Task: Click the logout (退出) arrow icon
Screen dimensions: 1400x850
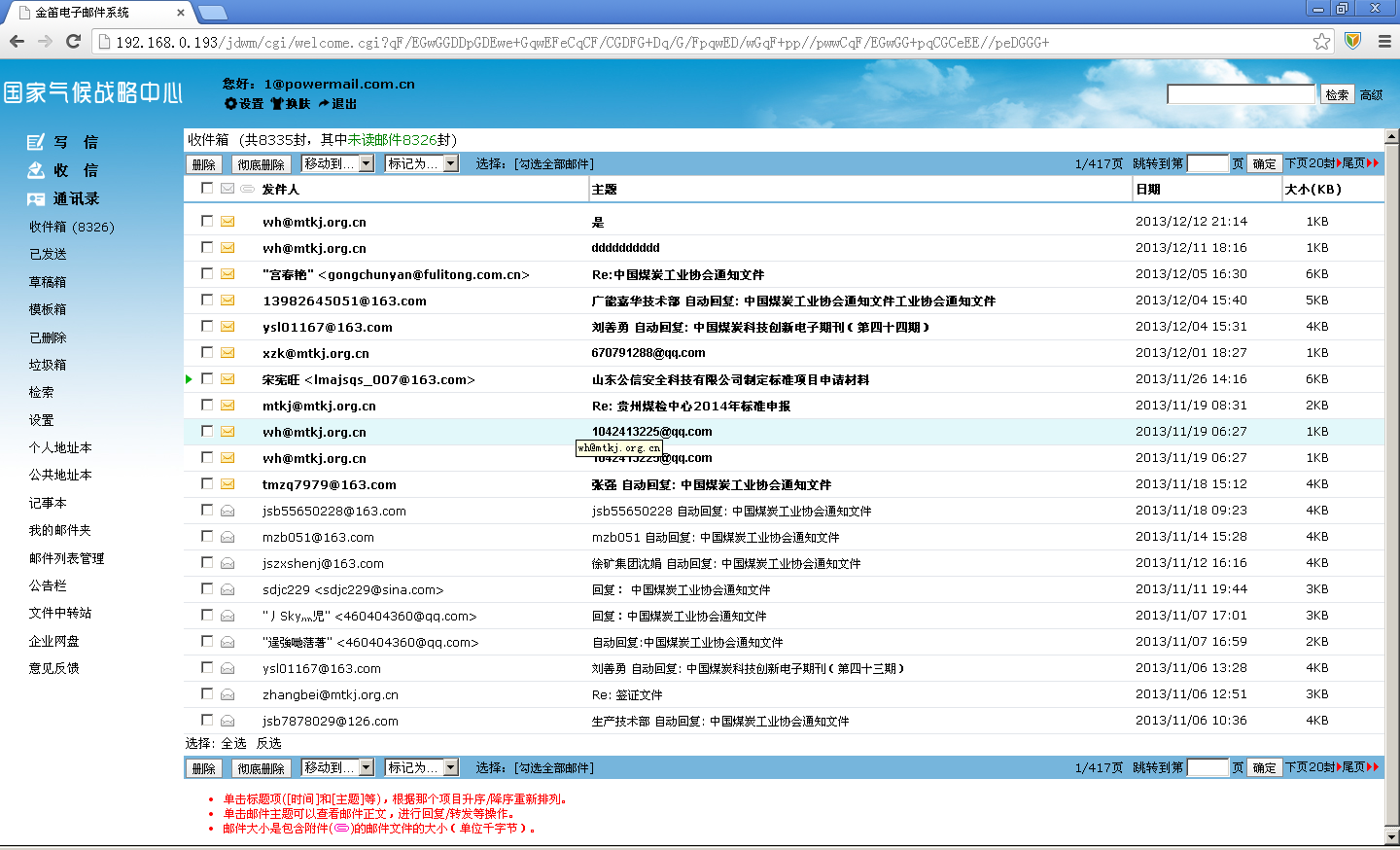Action: tap(324, 103)
